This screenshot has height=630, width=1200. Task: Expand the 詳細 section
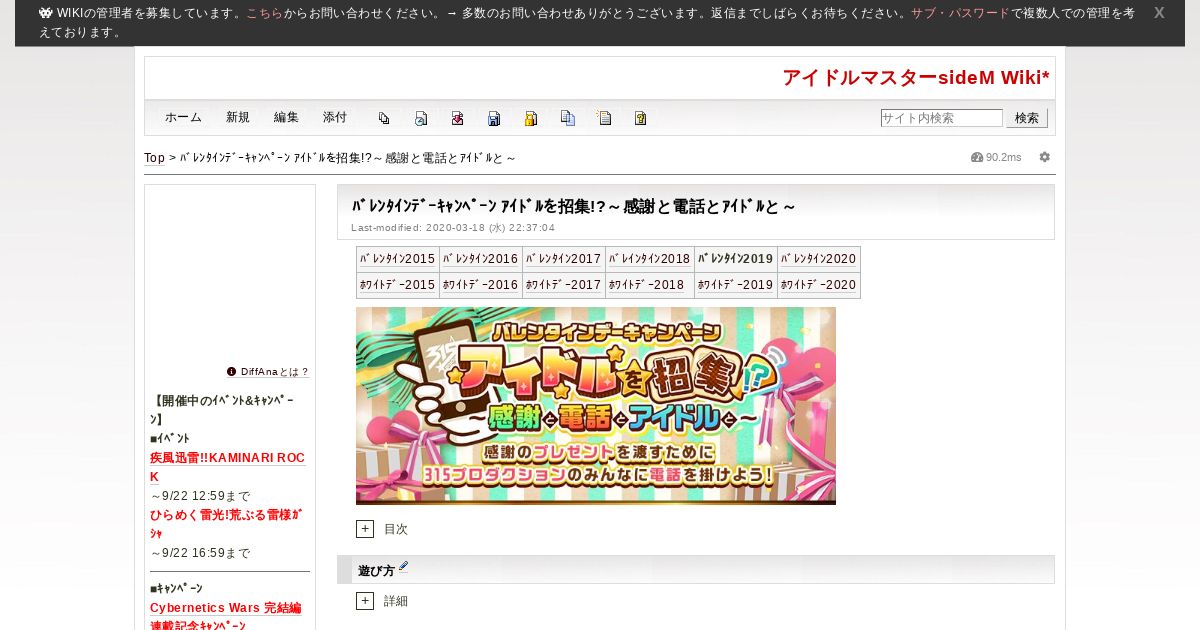coord(365,601)
